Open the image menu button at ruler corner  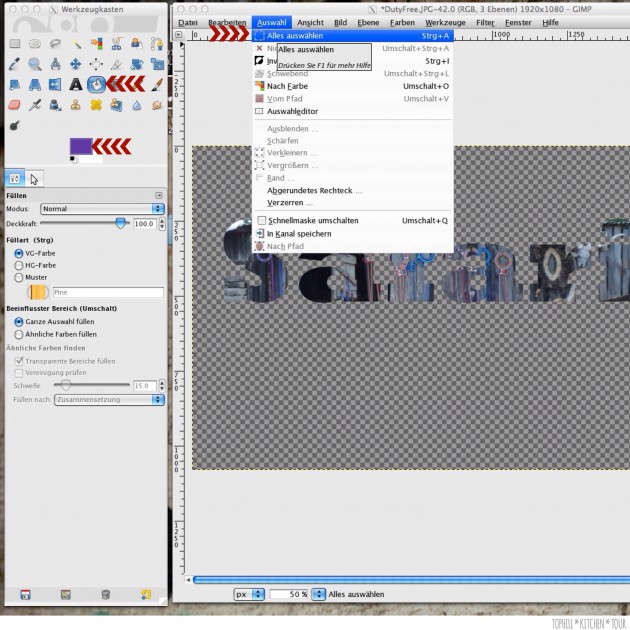(179, 35)
